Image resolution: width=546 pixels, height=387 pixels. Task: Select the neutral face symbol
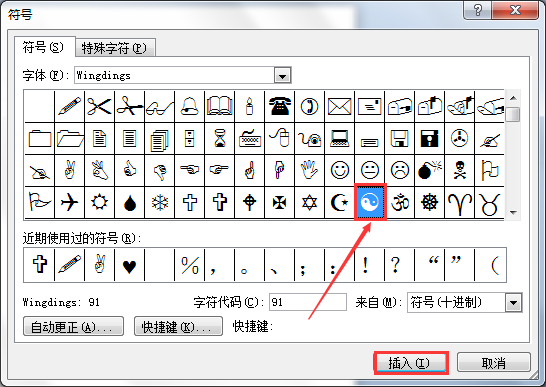(369, 170)
